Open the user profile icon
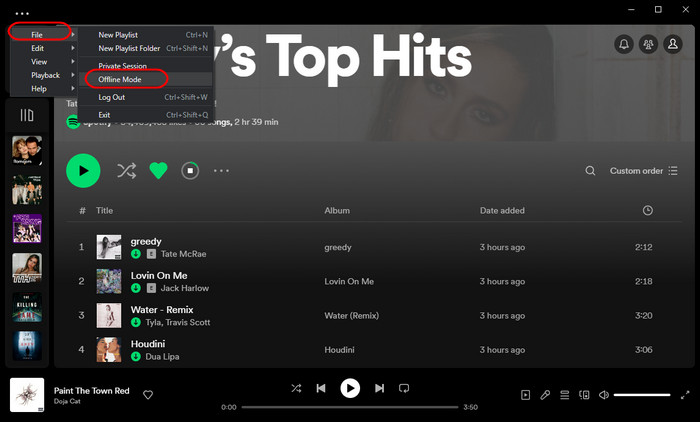Image resolution: width=700 pixels, height=422 pixels. point(673,44)
